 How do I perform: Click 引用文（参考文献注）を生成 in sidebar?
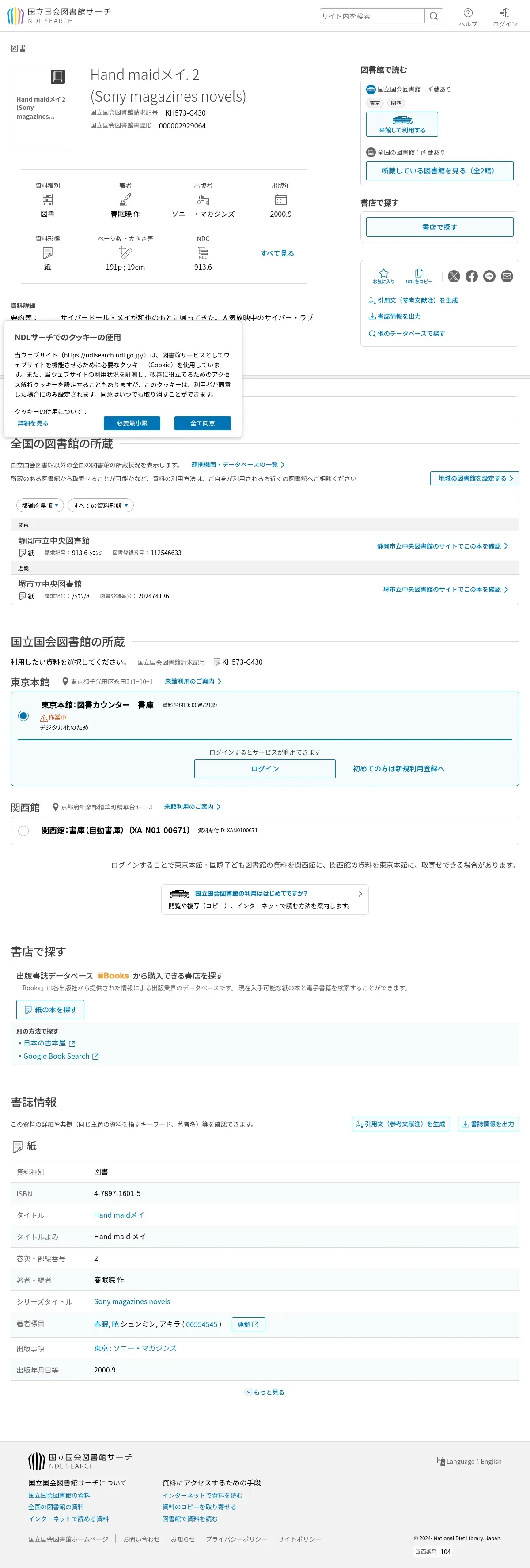click(413, 301)
